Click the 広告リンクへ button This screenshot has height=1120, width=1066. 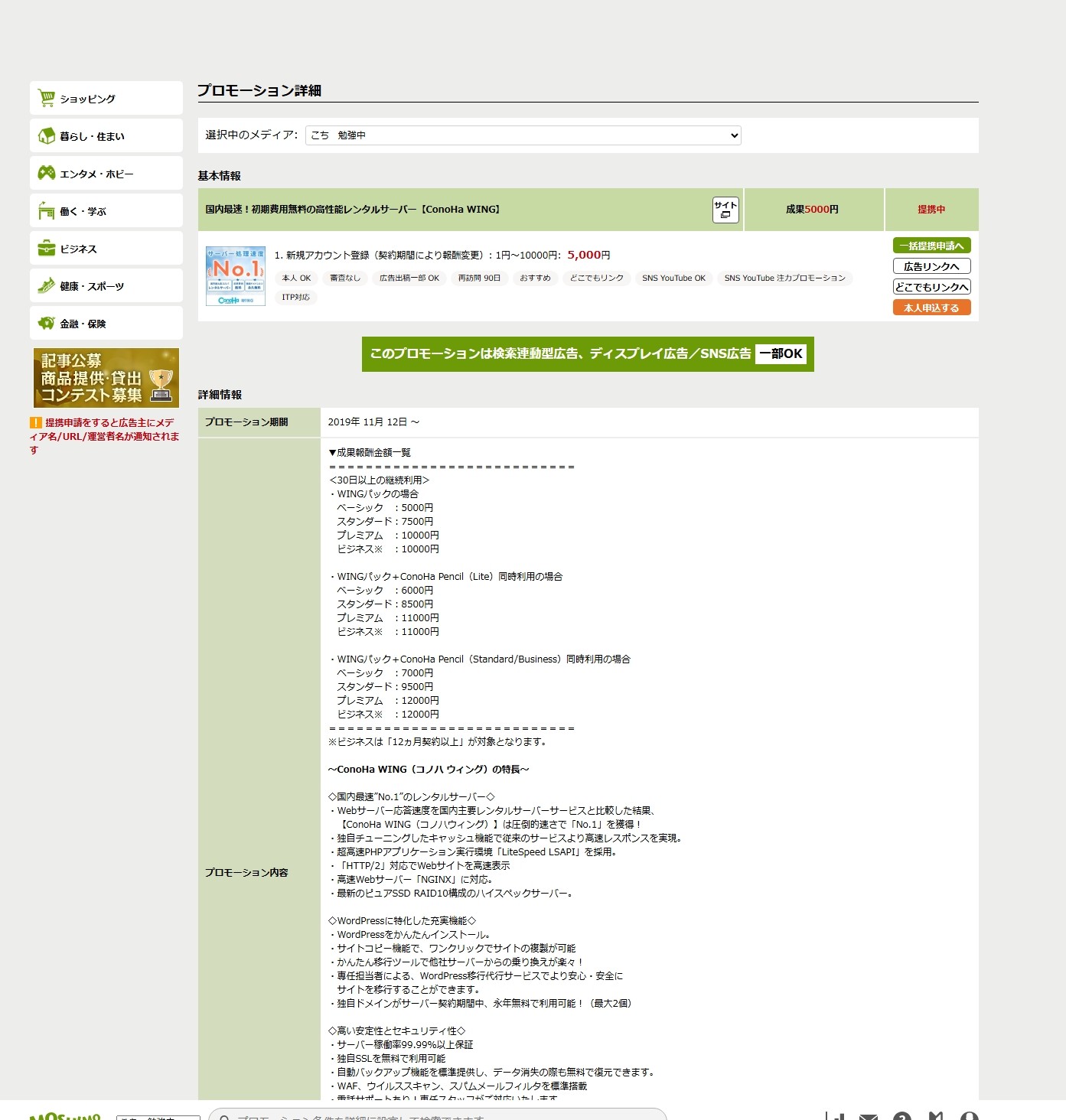click(x=931, y=266)
